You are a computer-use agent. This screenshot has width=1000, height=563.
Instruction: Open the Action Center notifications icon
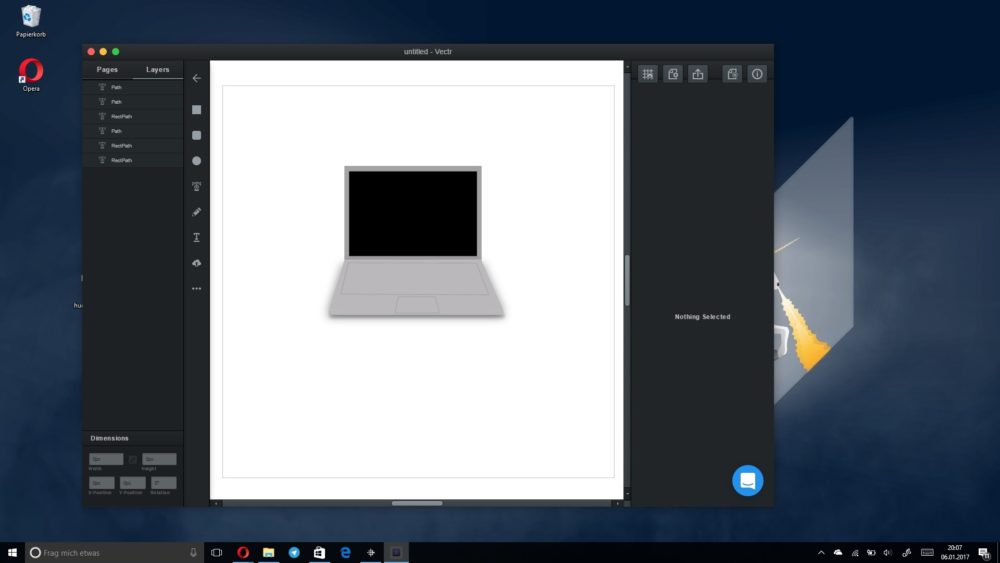[x=985, y=552]
